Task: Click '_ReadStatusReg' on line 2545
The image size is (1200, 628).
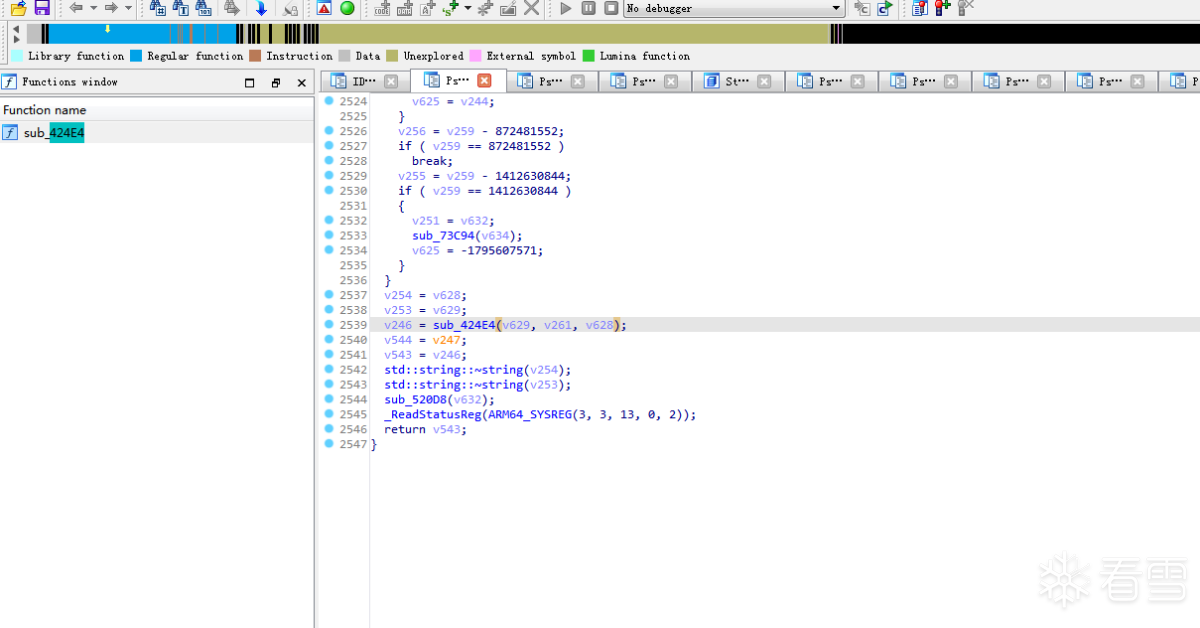Action: [433, 414]
